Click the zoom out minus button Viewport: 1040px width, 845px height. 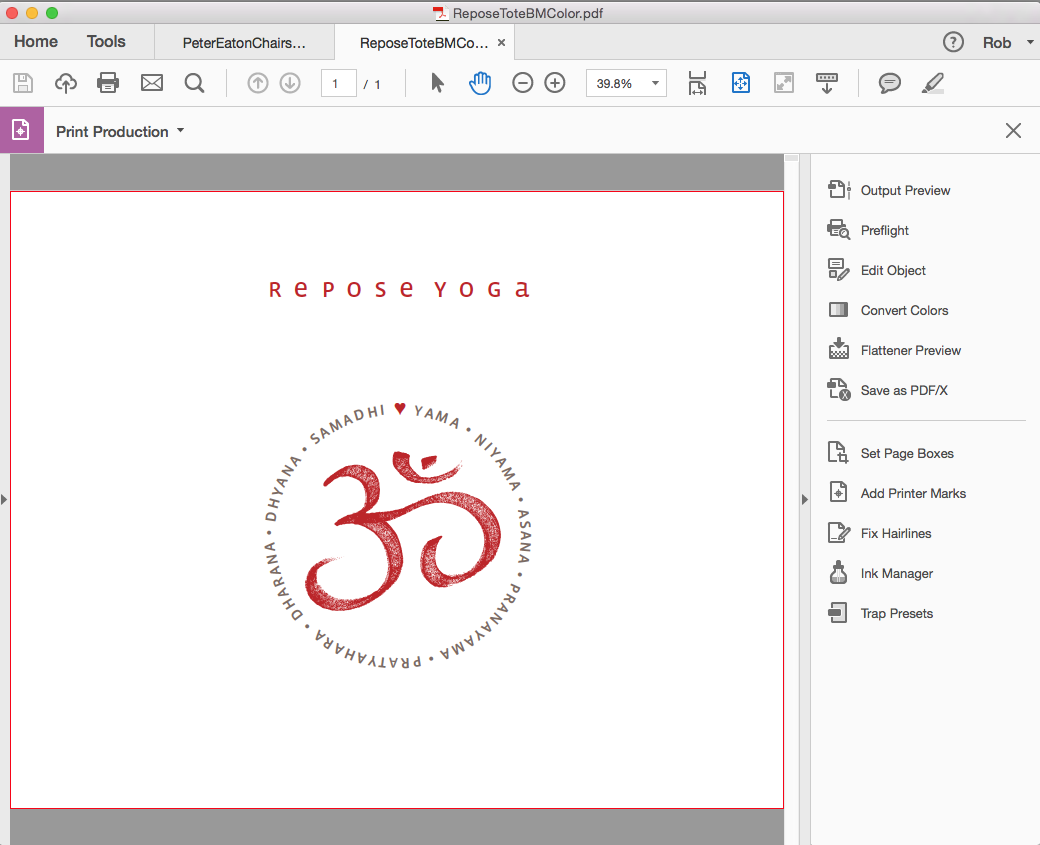pos(523,83)
